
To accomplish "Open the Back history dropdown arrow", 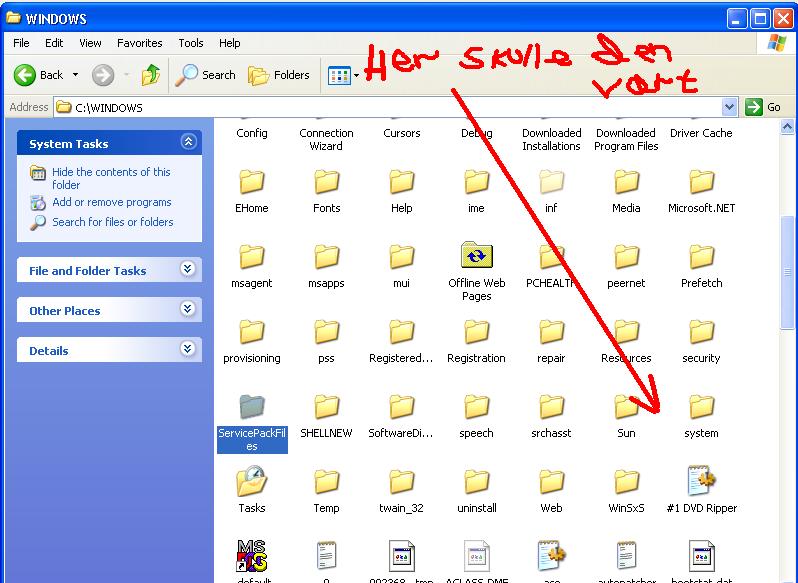I will 75,75.
